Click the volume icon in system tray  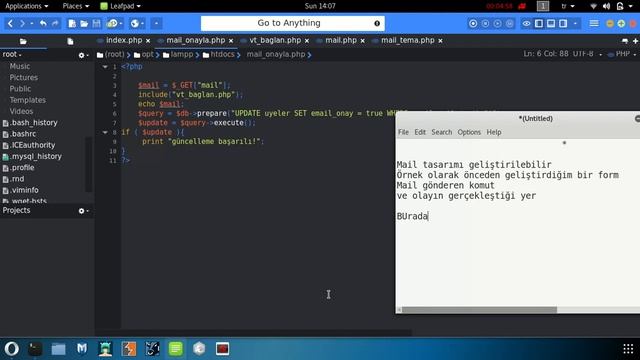point(607,6)
